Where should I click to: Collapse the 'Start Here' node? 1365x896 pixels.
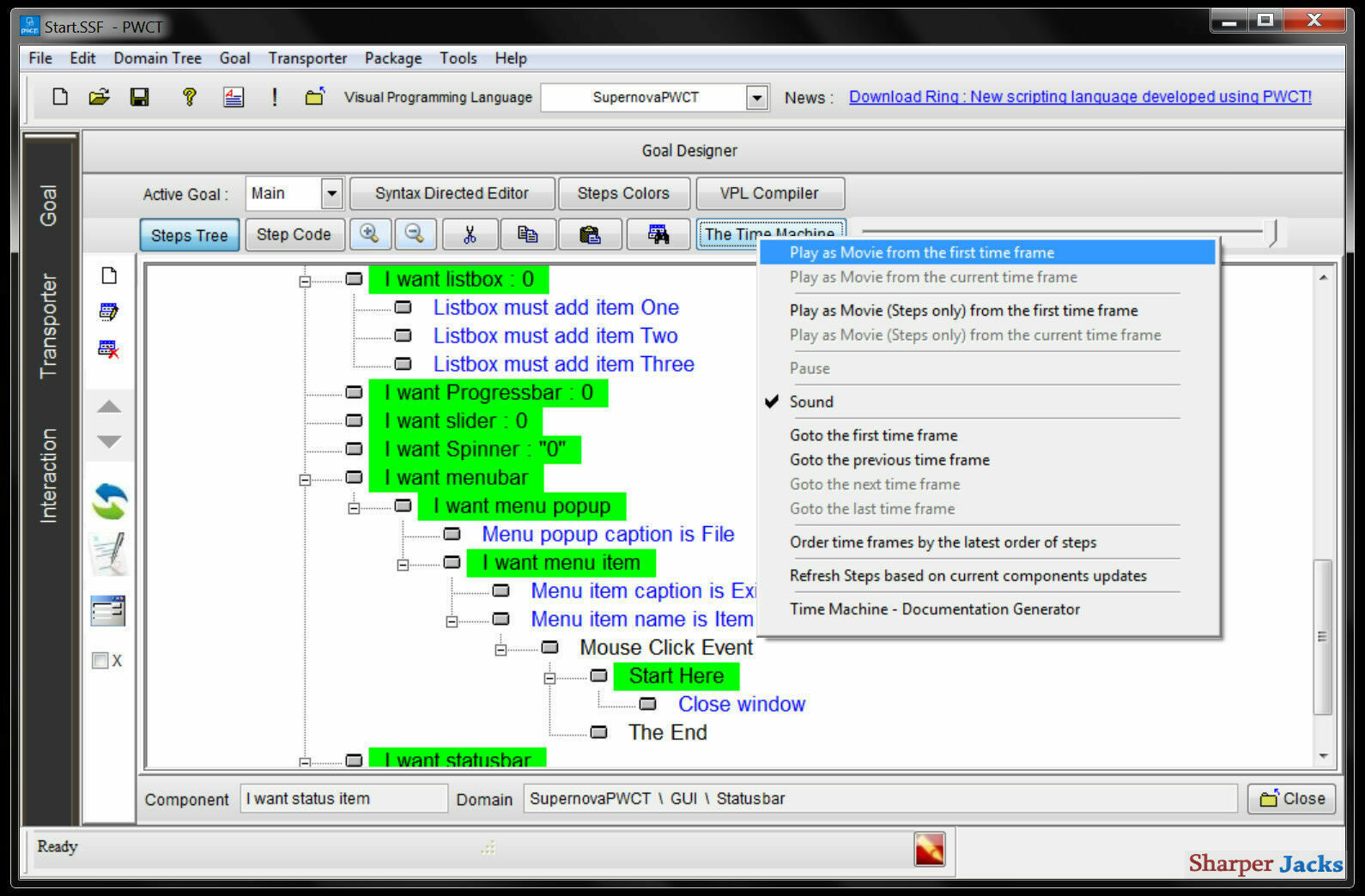[x=549, y=678]
